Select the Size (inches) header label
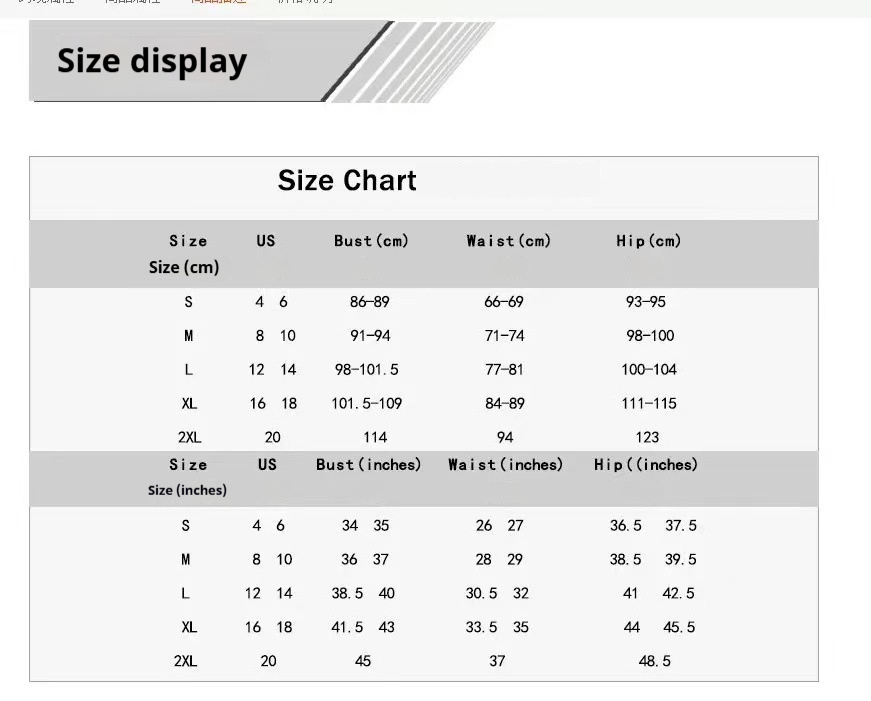The image size is (871, 701). pyautogui.click(x=187, y=490)
